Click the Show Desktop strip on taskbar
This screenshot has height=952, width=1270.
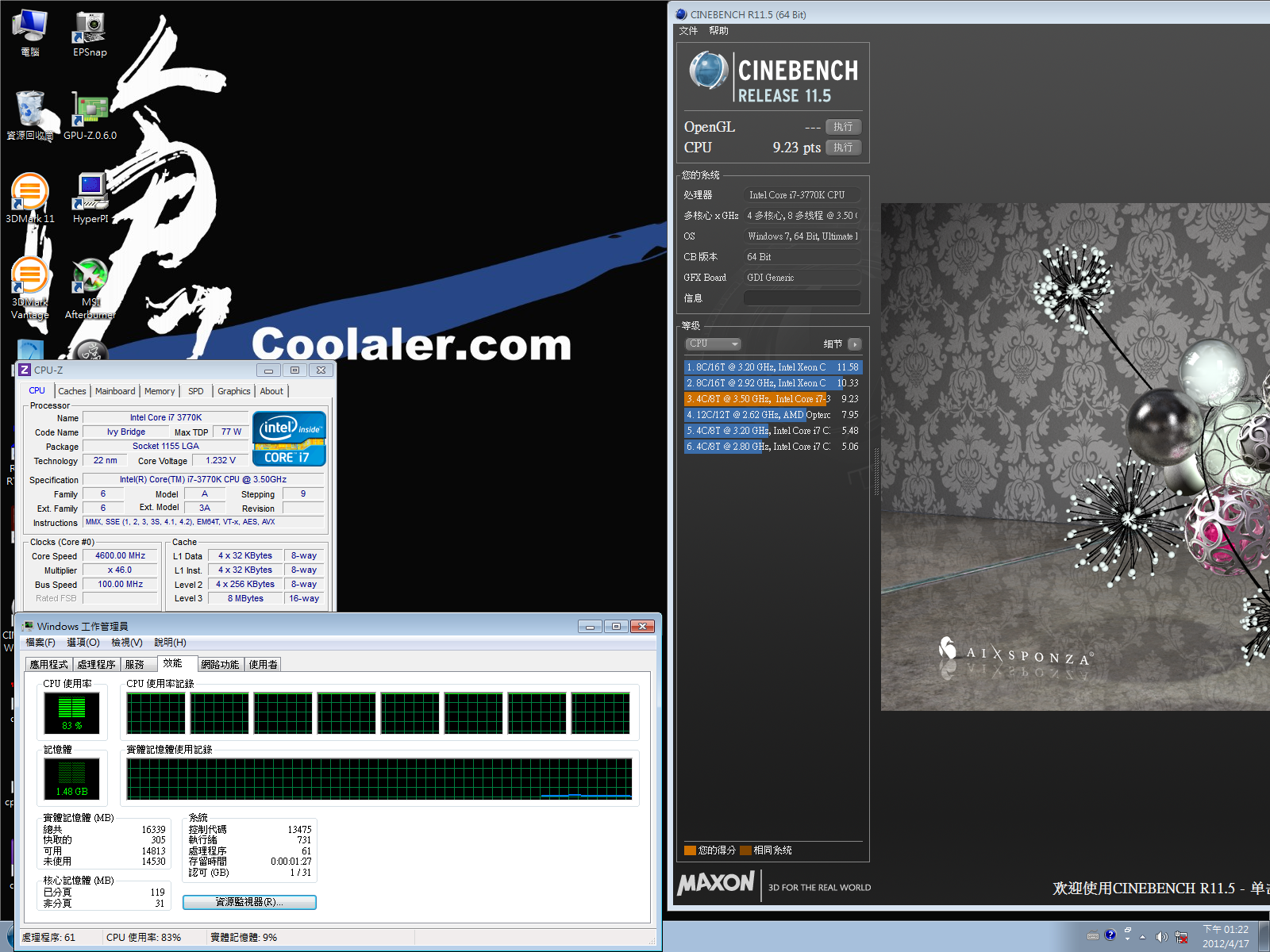tap(1264, 937)
